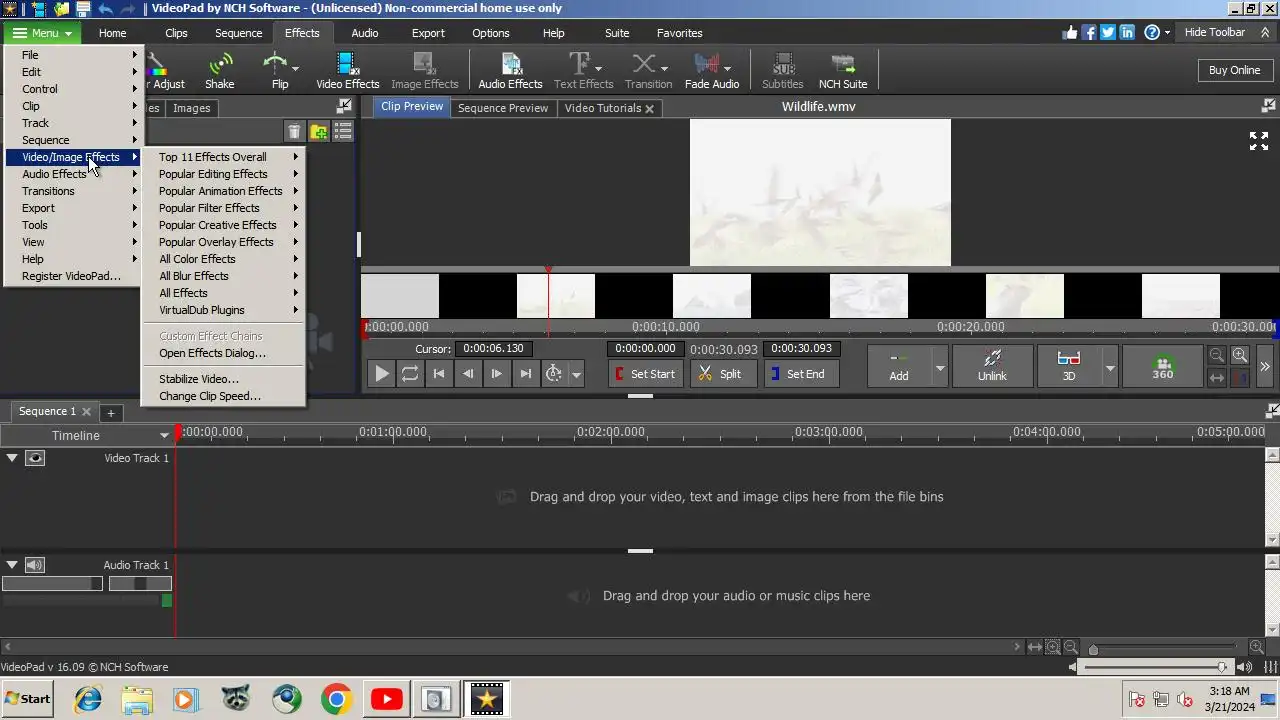The image size is (1280, 720).
Task: Choose Open Effects Dialog from the menu
Action: 223,353
